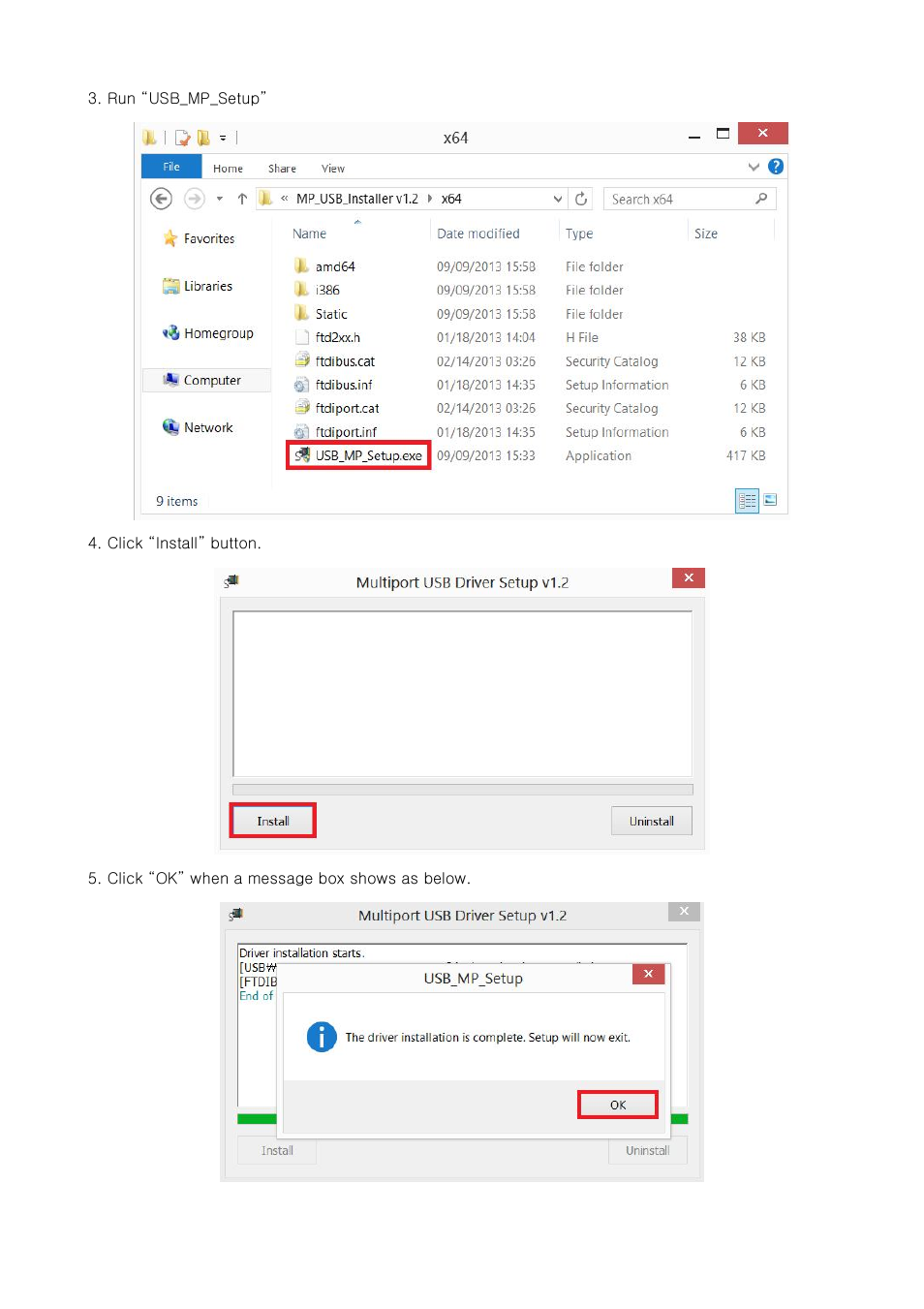Click the blue information icon in message box
The image size is (924, 1309).
pyautogui.click(x=322, y=1037)
